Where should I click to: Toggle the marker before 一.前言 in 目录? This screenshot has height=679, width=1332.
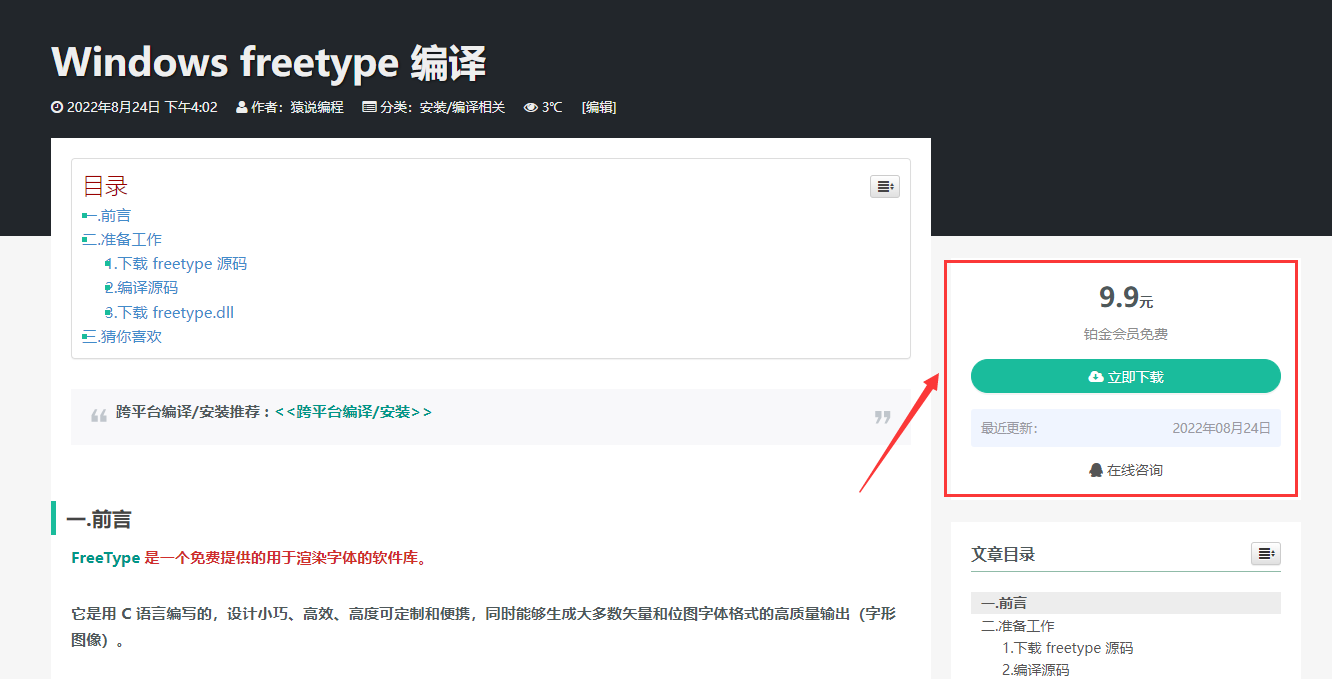[x=85, y=215]
